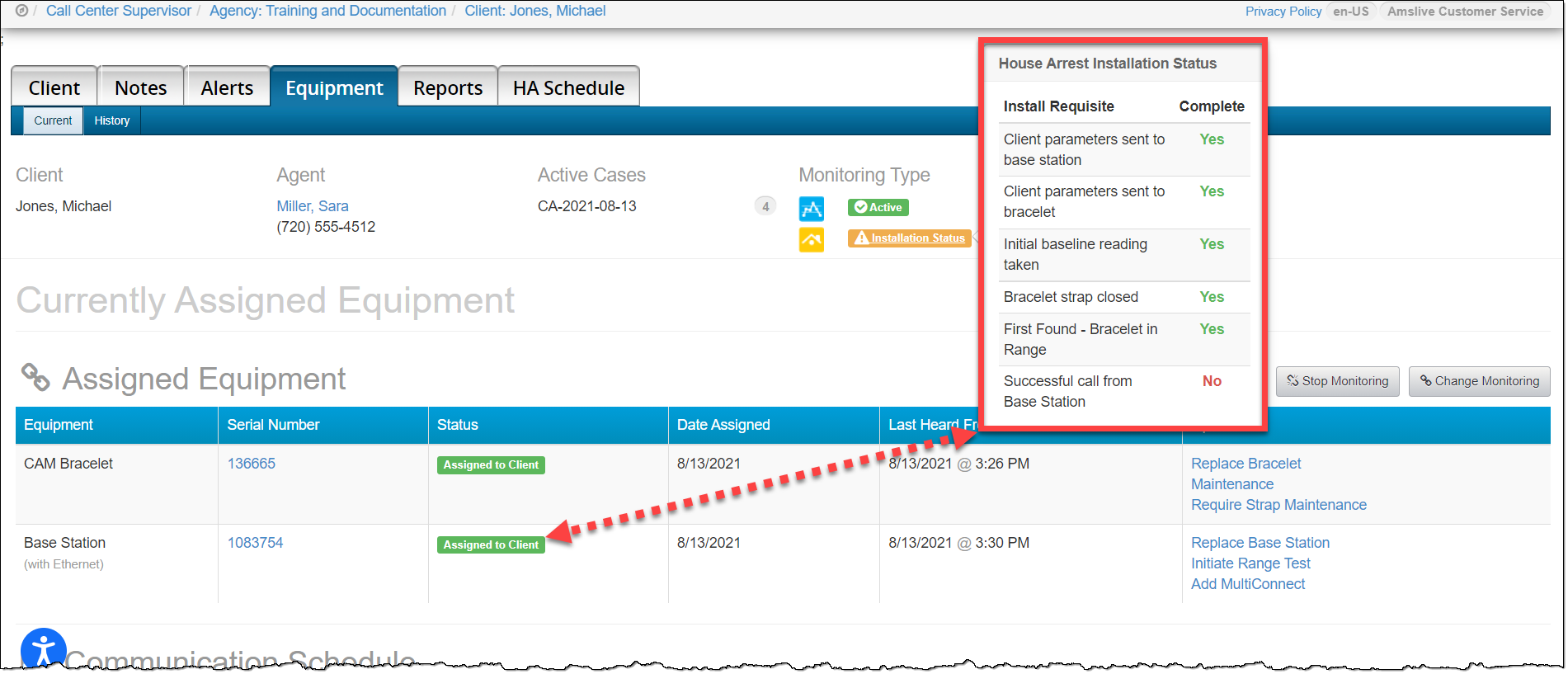The height and width of the screenshot is (674, 1568).
Task: Click the chain link icon beside Assigned Equipment
Action: click(x=35, y=378)
